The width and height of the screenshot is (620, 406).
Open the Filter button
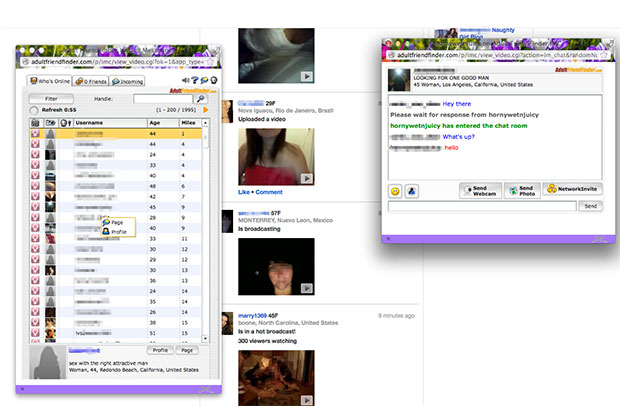point(51,99)
